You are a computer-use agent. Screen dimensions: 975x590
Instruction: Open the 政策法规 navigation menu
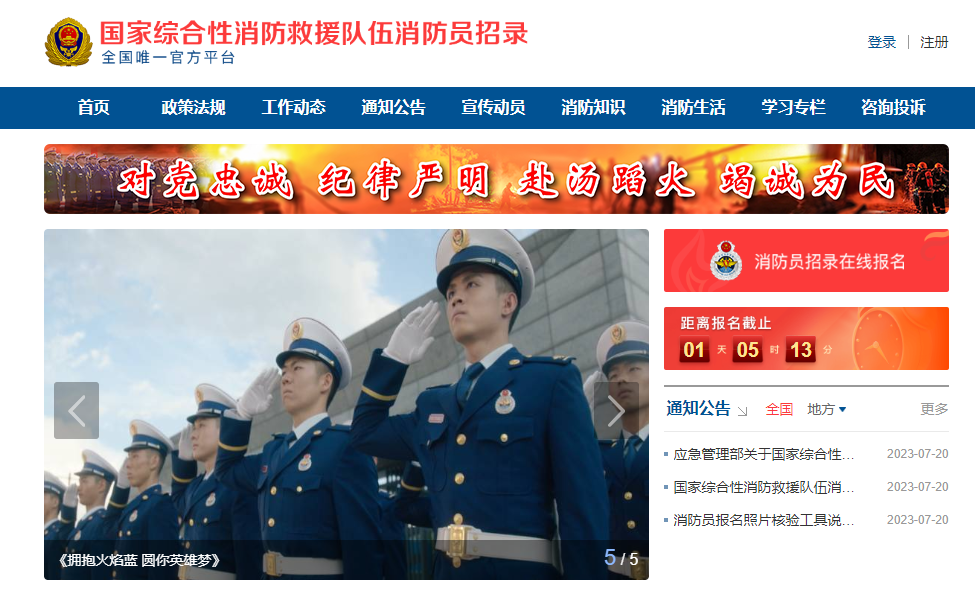pos(193,108)
